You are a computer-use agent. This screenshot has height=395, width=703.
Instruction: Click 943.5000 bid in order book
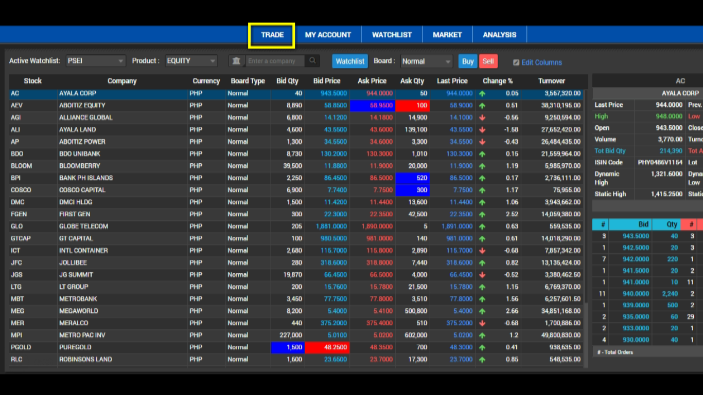point(636,236)
